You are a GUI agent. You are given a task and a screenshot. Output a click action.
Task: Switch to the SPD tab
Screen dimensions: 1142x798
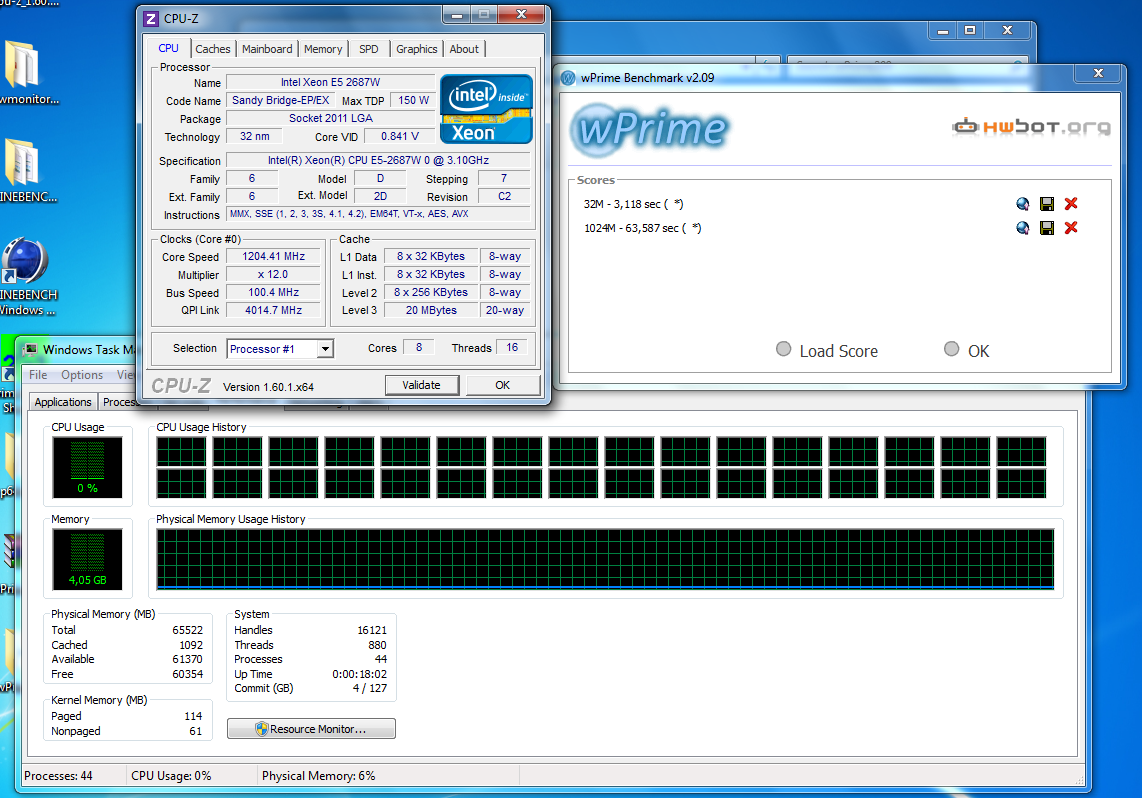click(369, 49)
